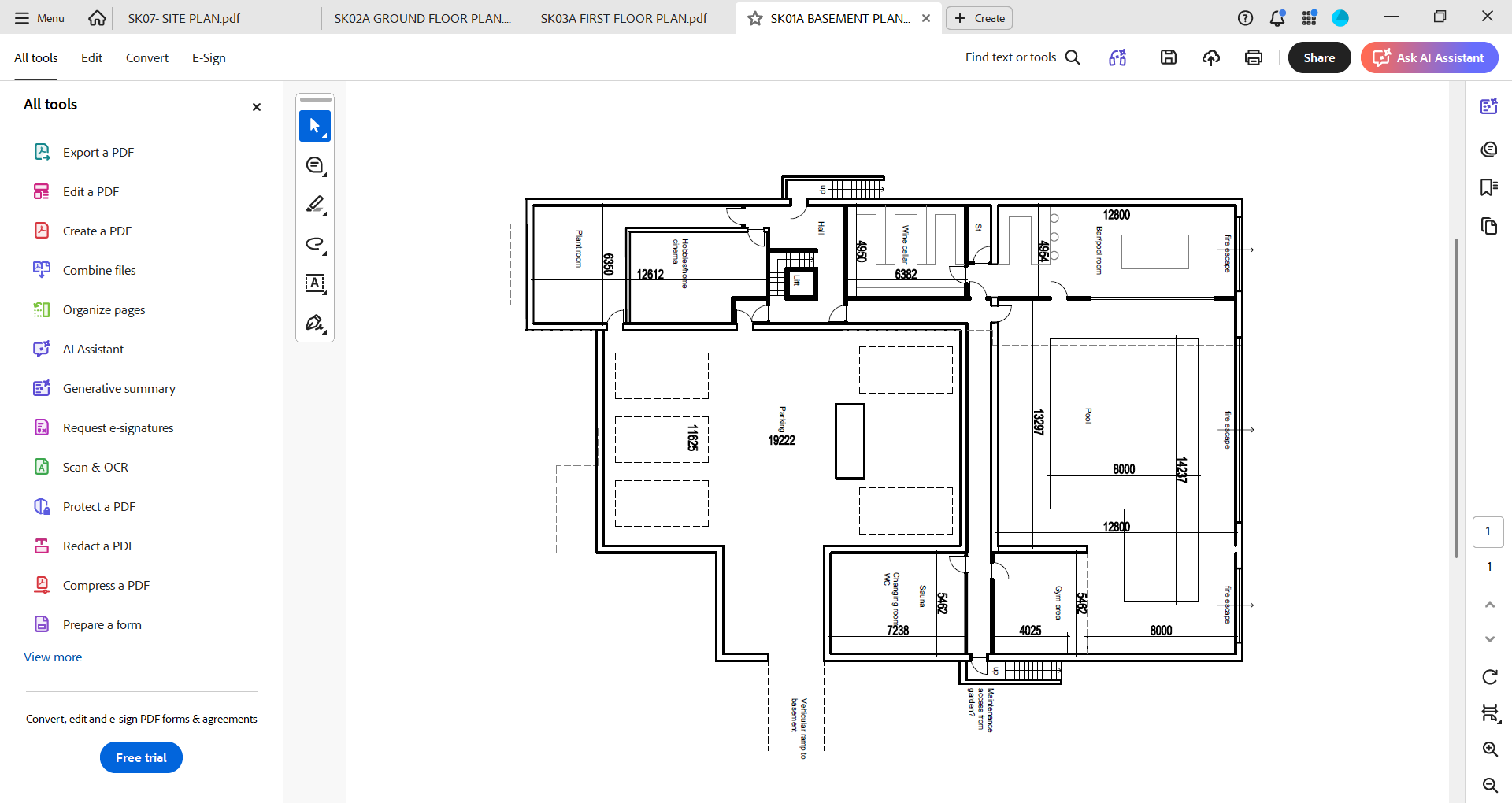The image size is (1512, 803).
Task: Activate the text box tool
Action: [x=315, y=283]
